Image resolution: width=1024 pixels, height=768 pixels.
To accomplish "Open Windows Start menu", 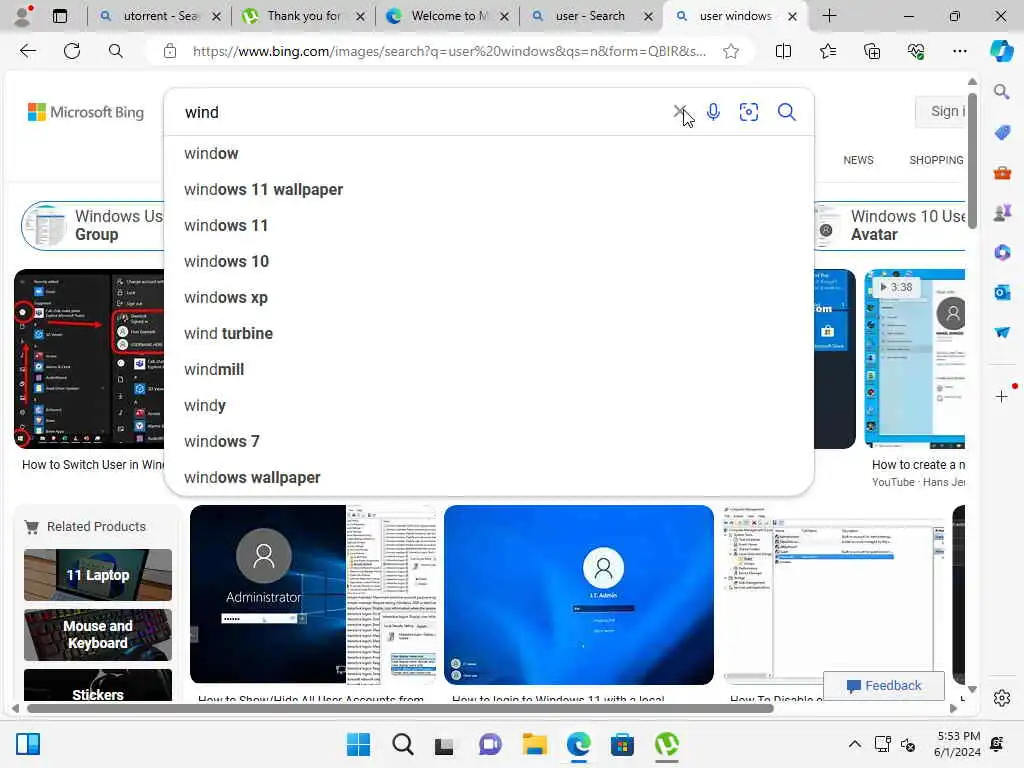I will click(358, 744).
